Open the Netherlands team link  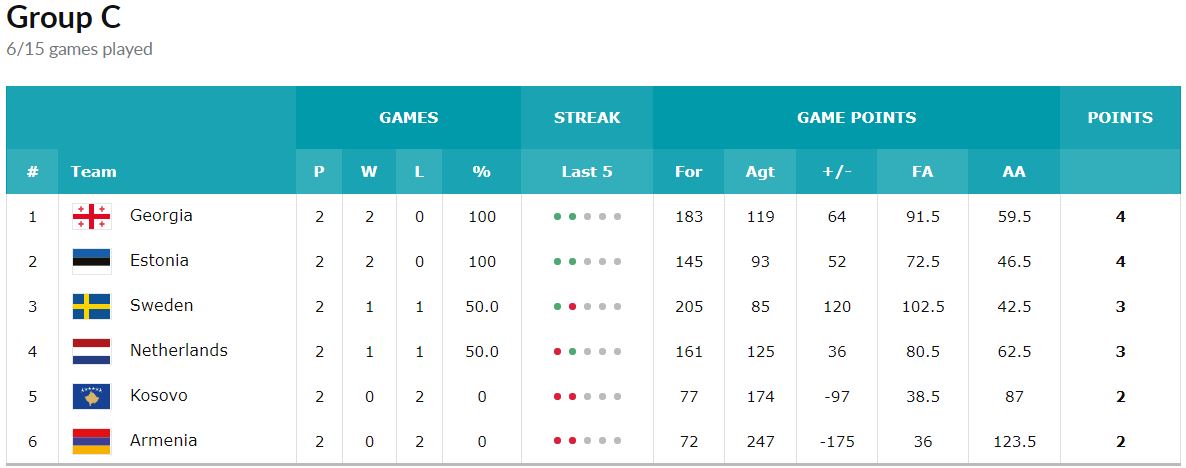pyautogui.click(x=179, y=351)
